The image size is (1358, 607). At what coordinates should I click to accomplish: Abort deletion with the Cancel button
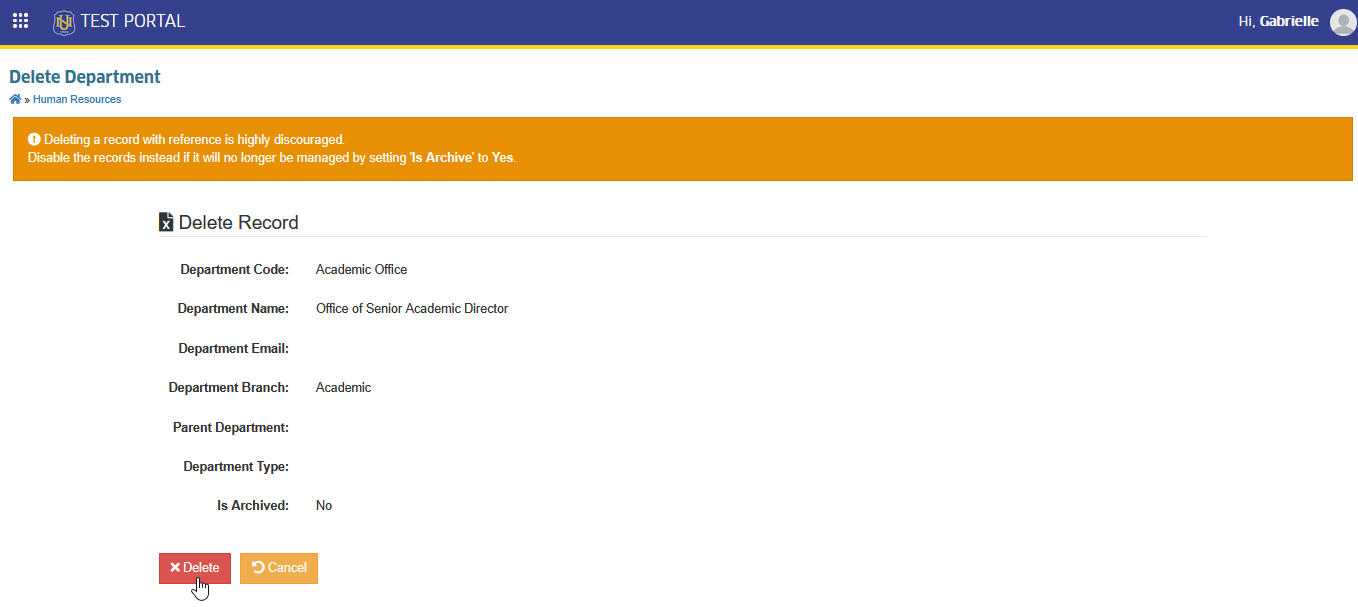click(x=279, y=568)
